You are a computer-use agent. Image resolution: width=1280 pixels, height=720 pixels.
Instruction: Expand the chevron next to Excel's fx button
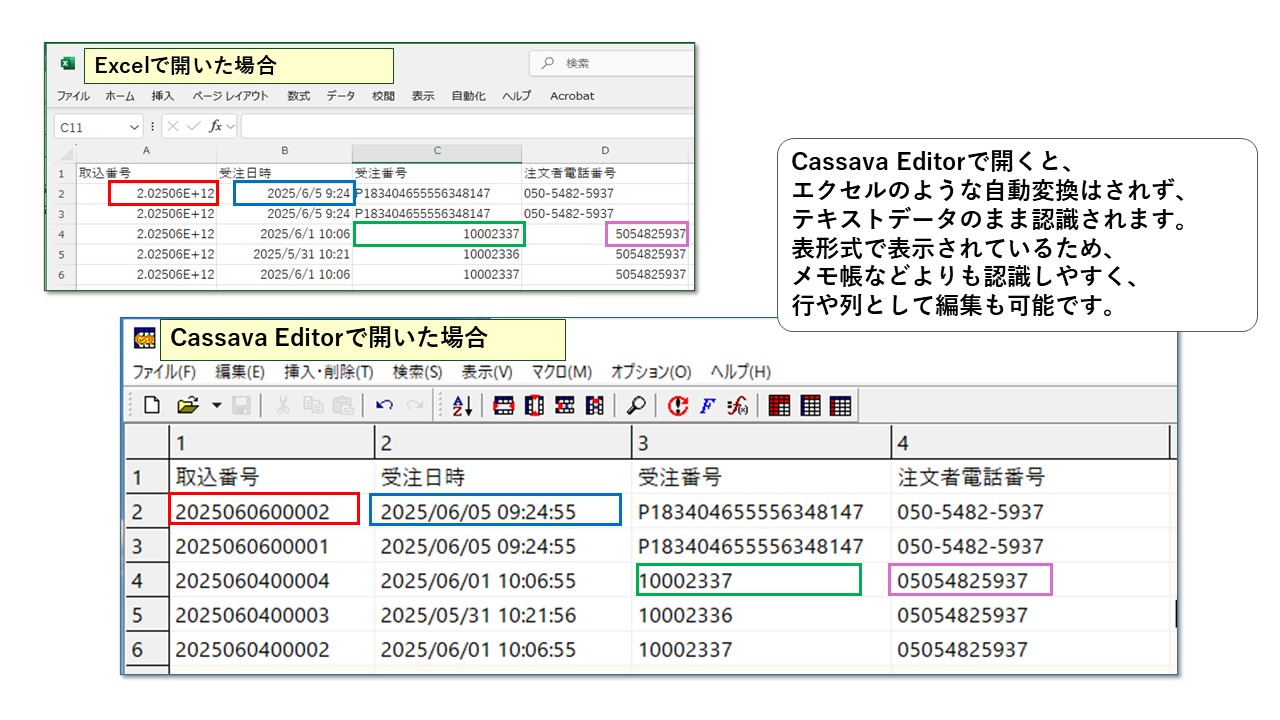(x=230, y=127)
